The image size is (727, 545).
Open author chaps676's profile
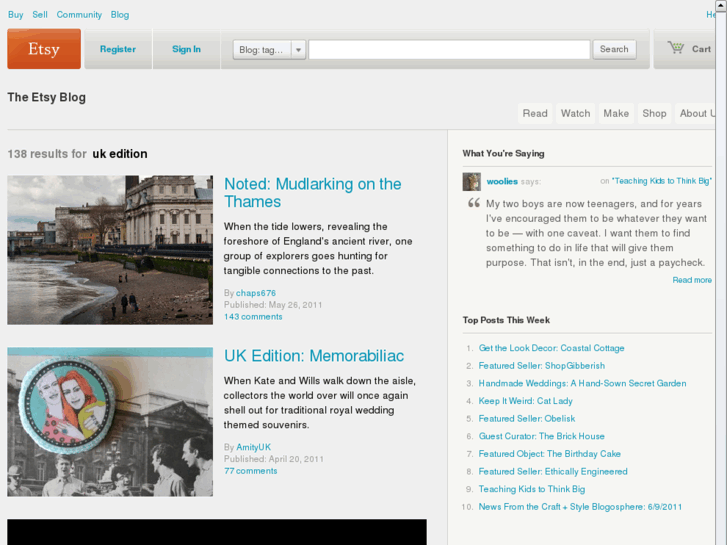click(x=256, y=293)
